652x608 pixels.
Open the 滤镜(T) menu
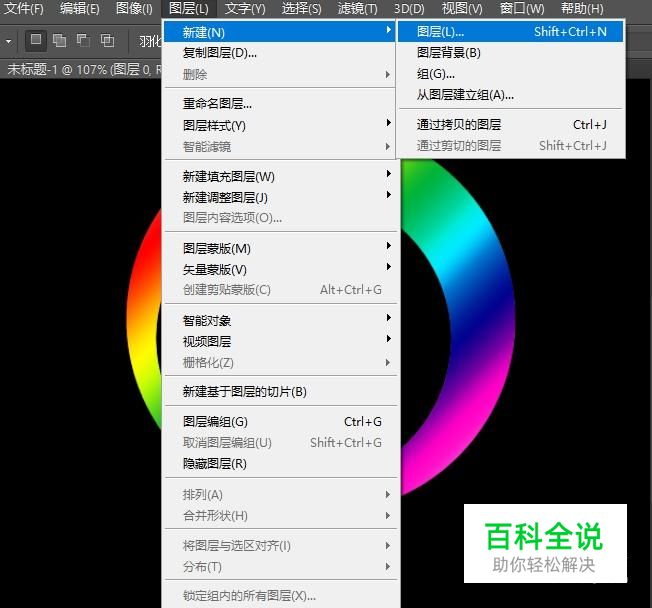(357, 8)
